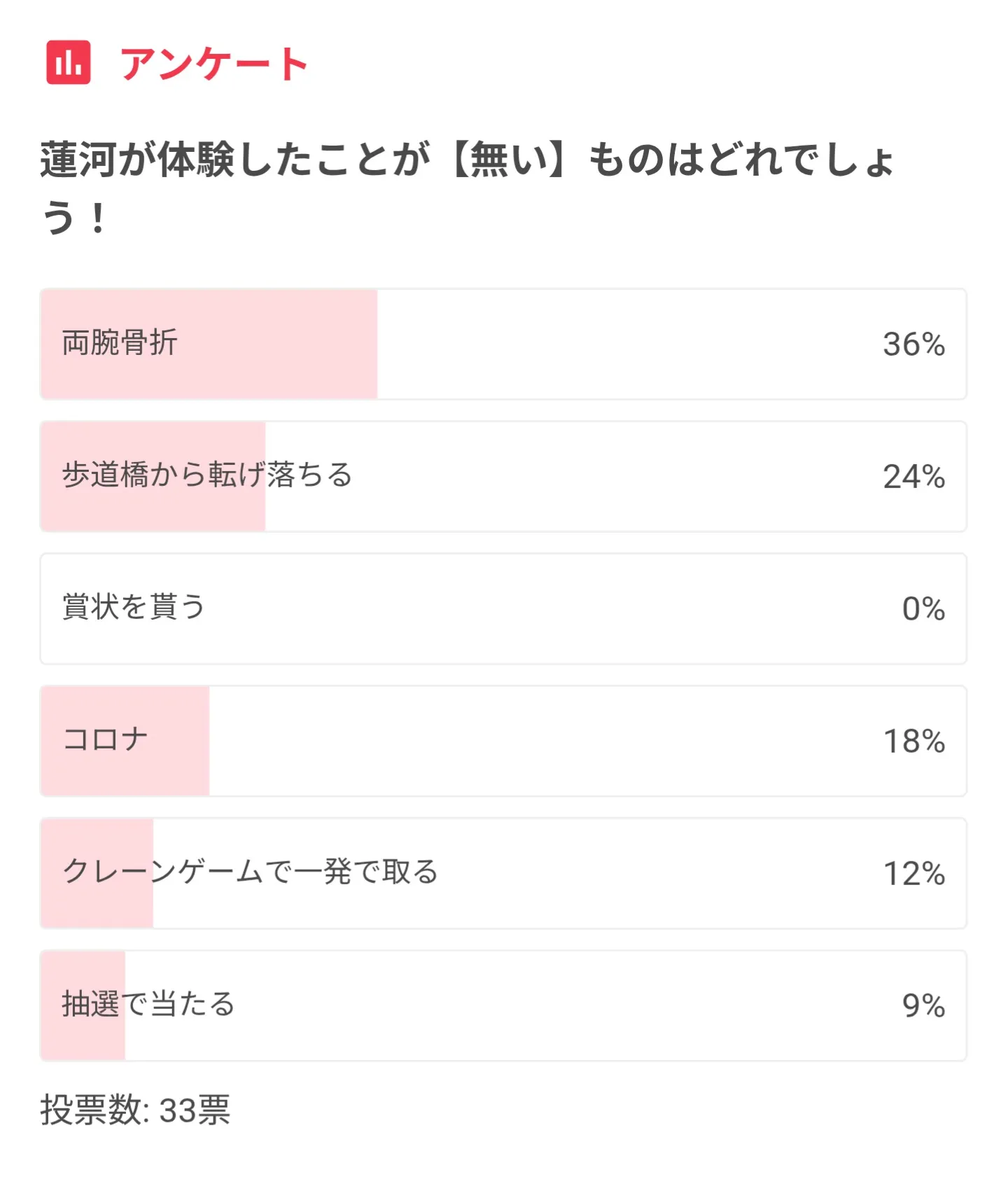Click the empty white area of the 抽選で当たる row
1008x1184 pixels.
[532, 1005]
